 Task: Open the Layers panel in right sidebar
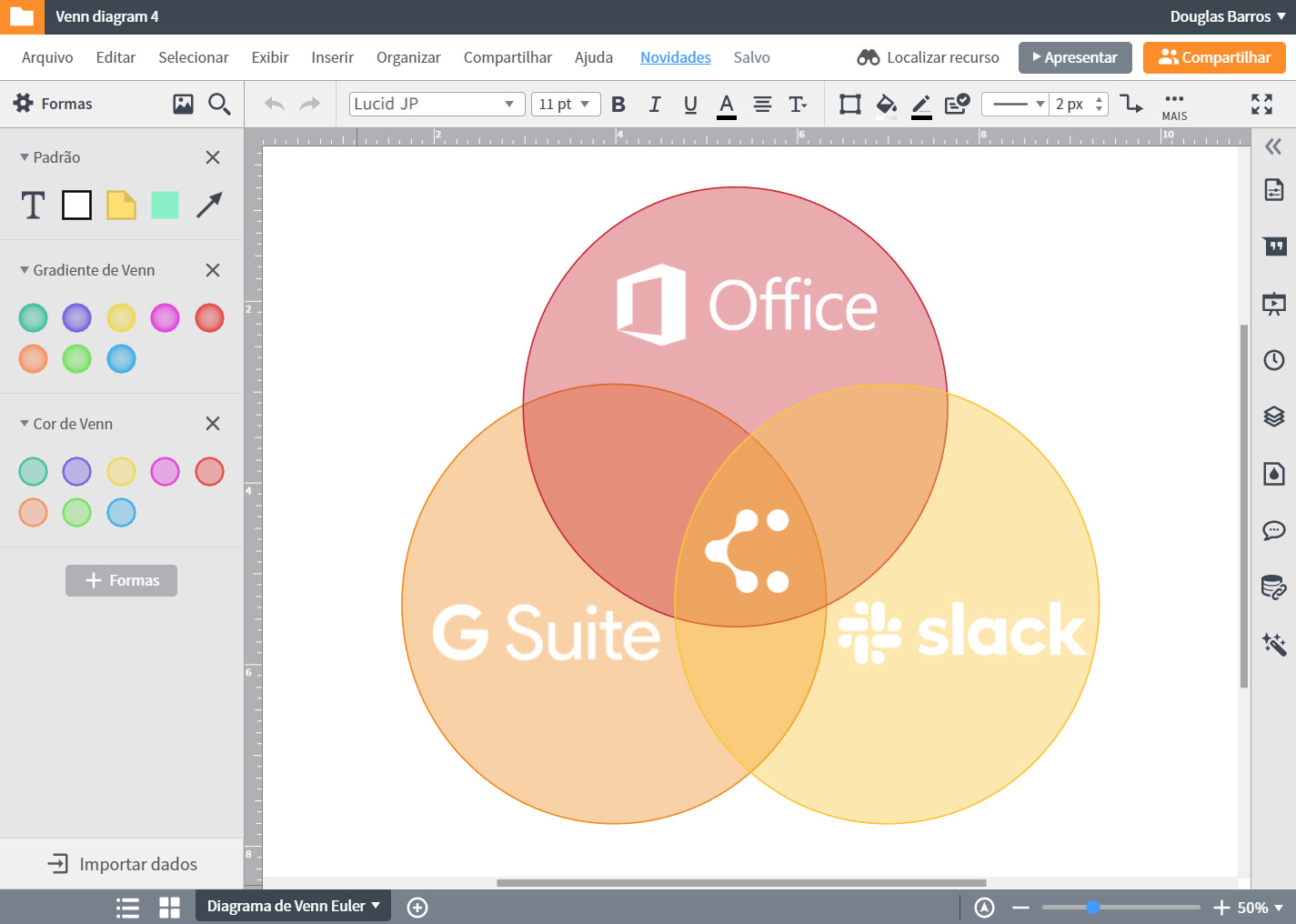[1273, 417]
